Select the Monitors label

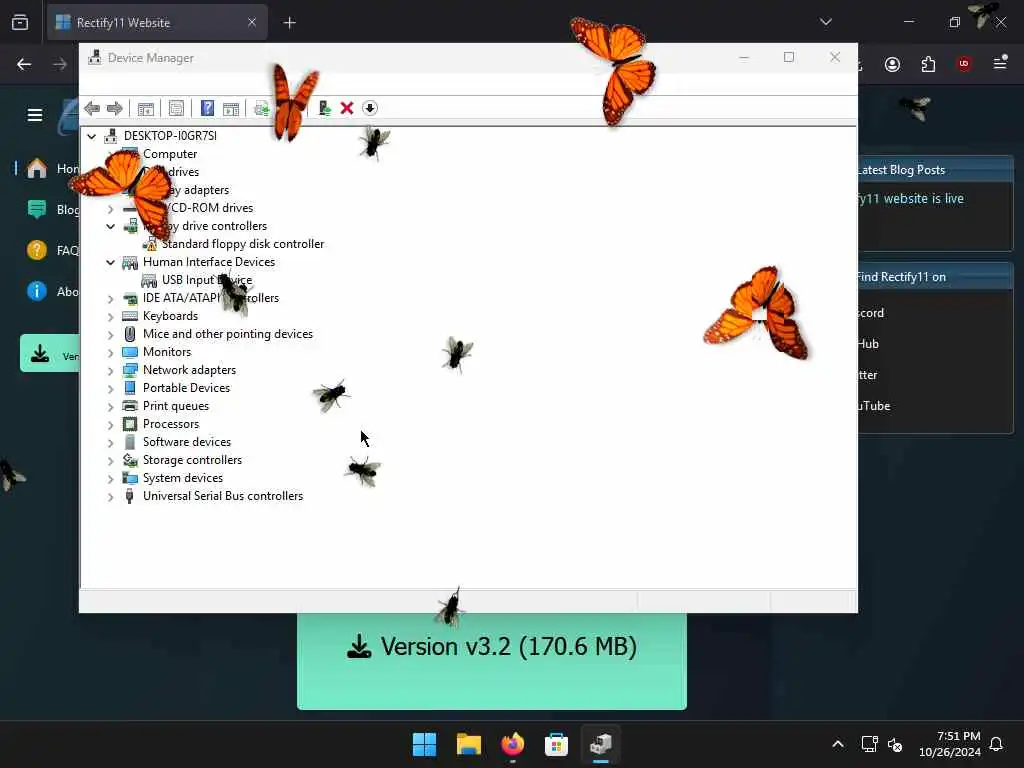pos(167,352)
